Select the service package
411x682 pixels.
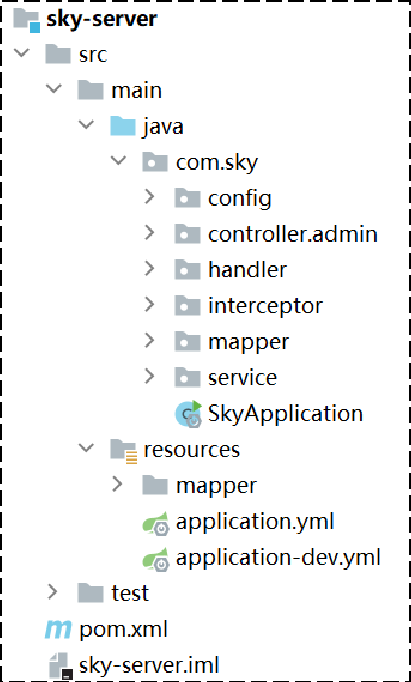click(x=242, y=378)
